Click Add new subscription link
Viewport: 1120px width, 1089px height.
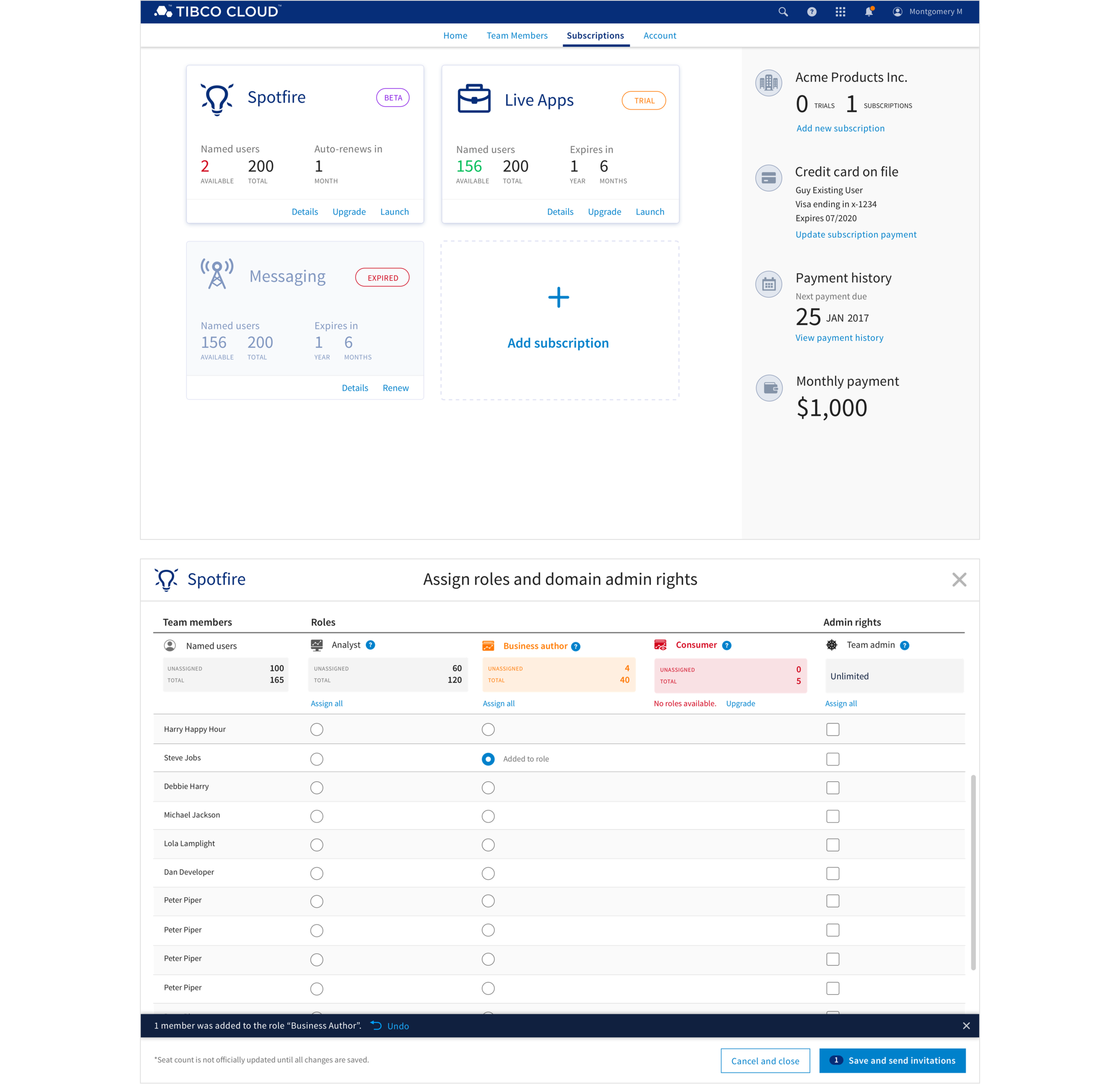coord(840,128)
